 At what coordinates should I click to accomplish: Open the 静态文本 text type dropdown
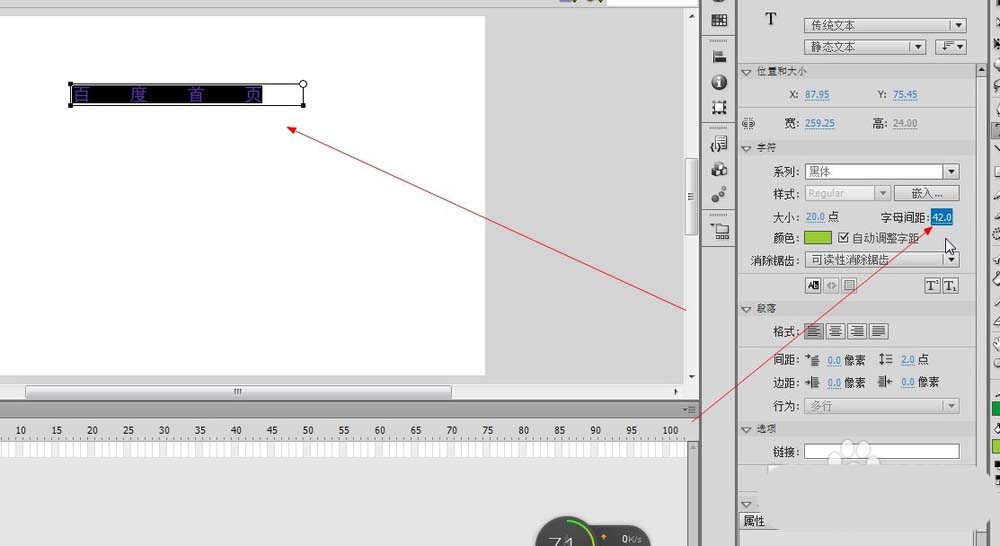tap(865, 47)
